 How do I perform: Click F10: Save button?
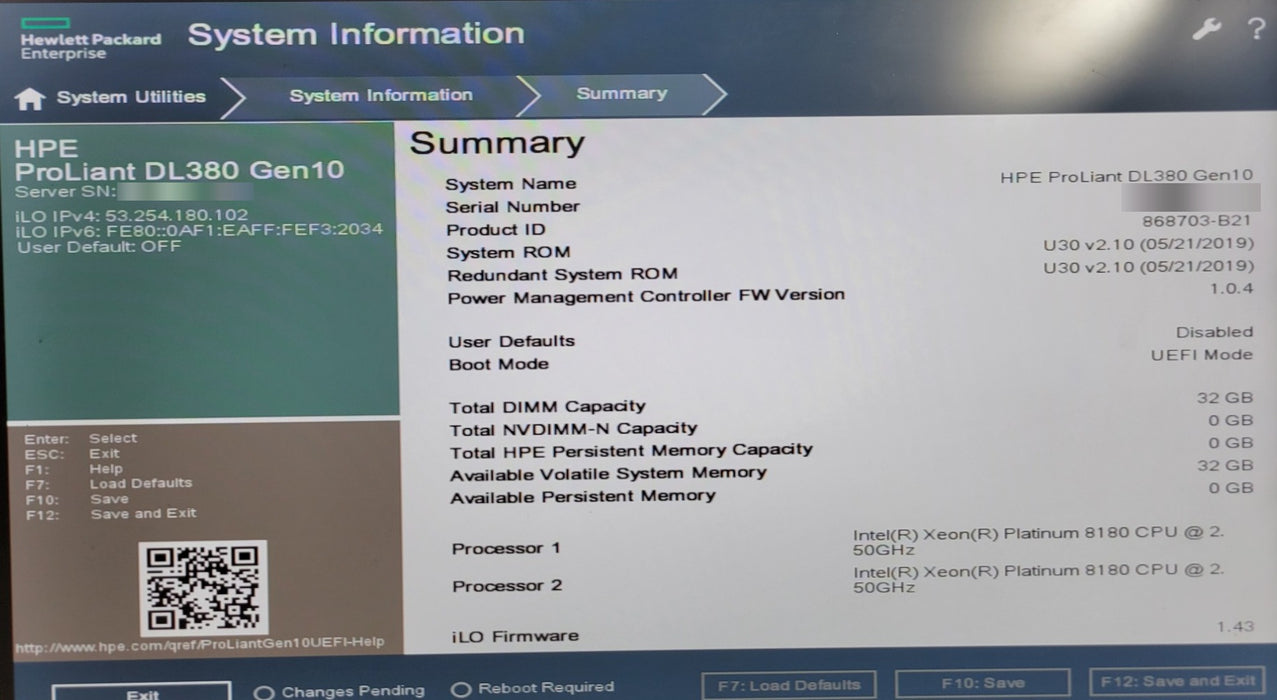click(x=982, y=683)
